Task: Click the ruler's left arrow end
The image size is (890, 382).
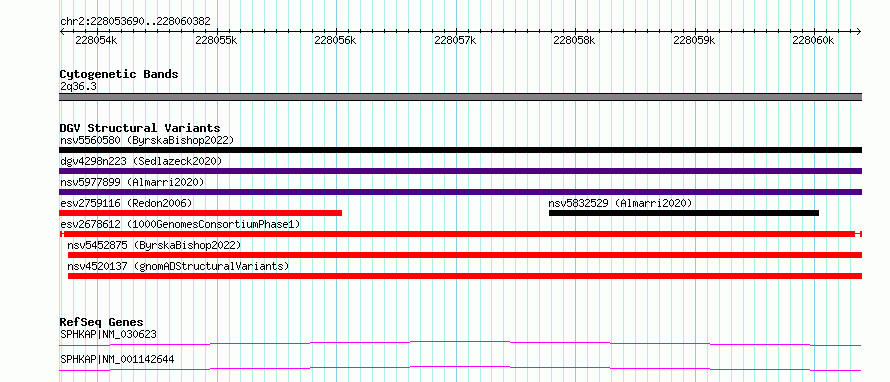Action: pos(62,31)
